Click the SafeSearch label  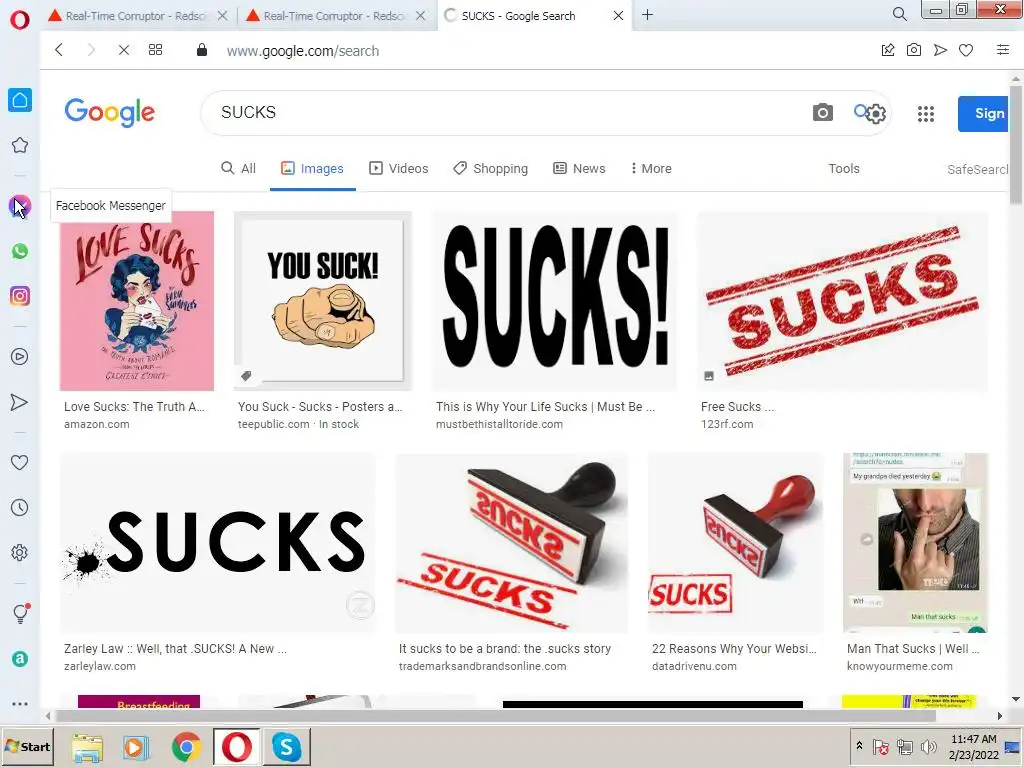(978, 169)
